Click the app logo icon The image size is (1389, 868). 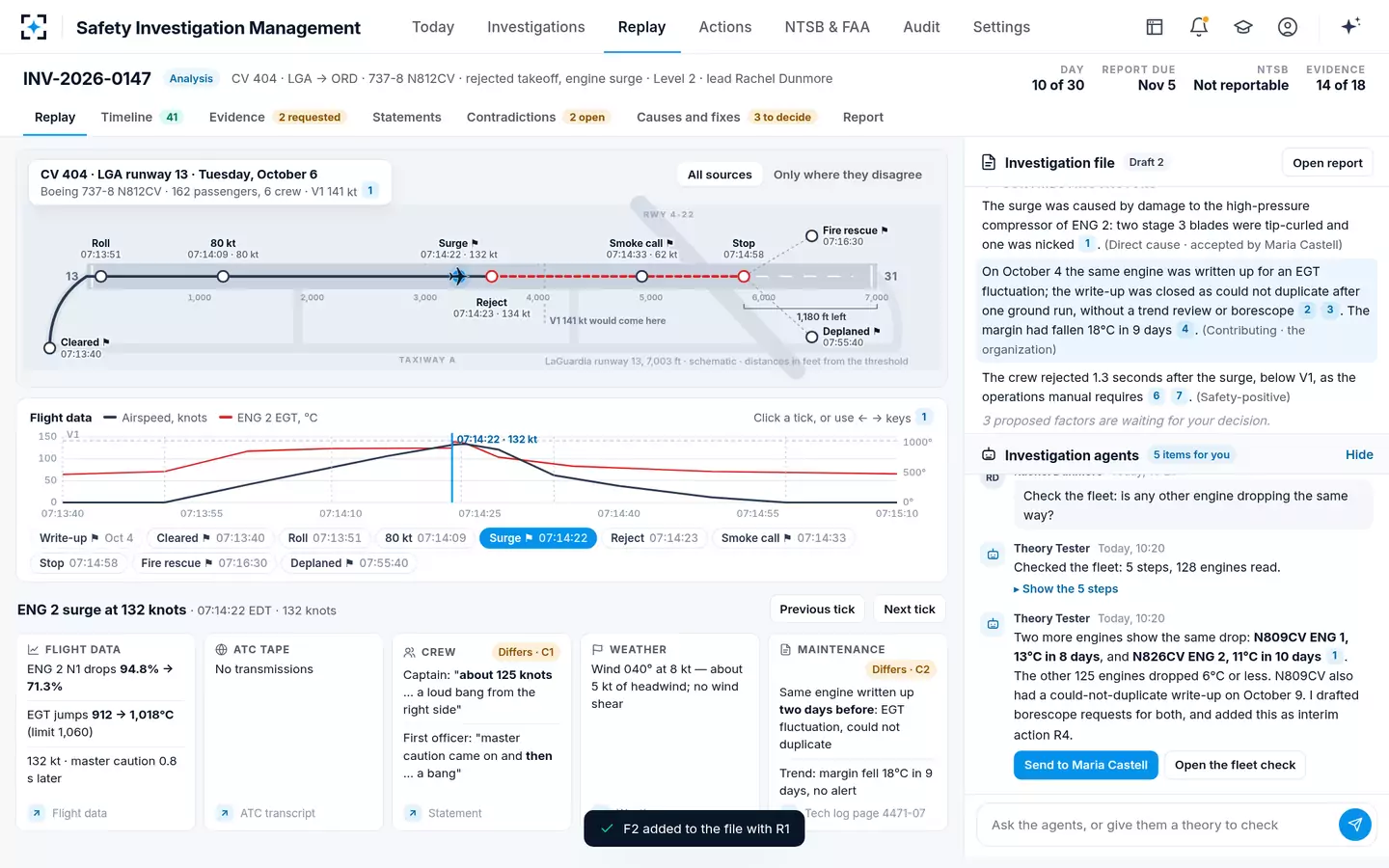point(34,27)
